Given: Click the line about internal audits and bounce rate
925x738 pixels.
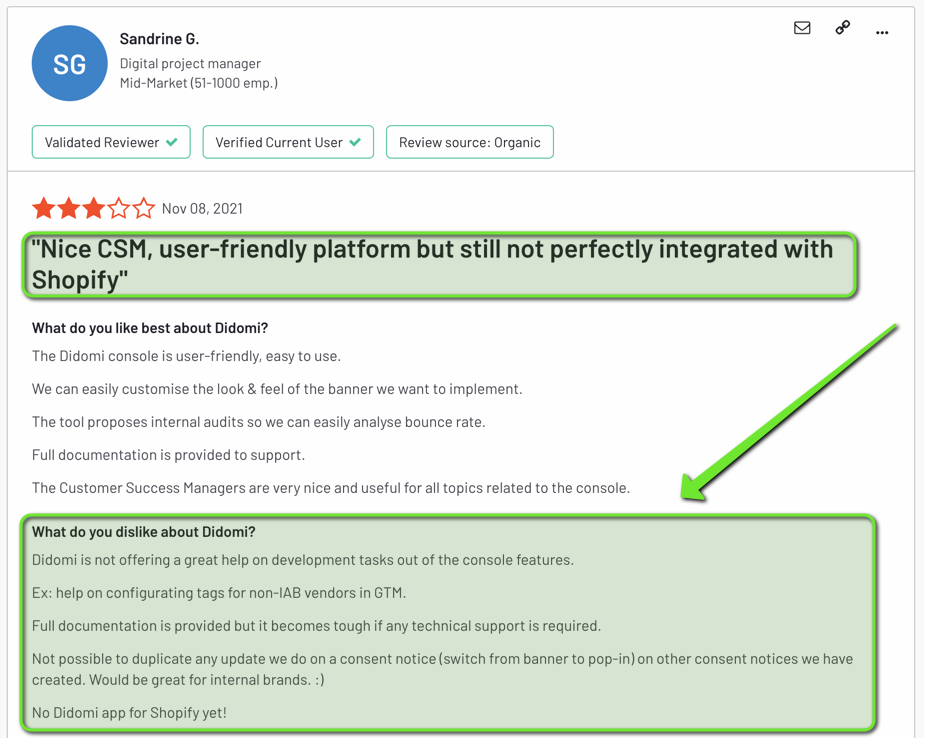Looking at the screenshot, I should (x=258, y=422).
